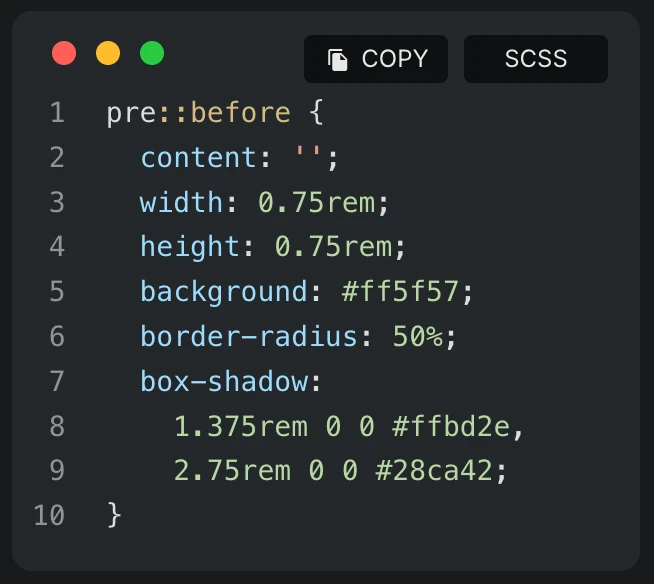Image resolution: width=654 pixels, height=584 pixels.
Task: Click the COPY button
Action: [x=376, y=59]
